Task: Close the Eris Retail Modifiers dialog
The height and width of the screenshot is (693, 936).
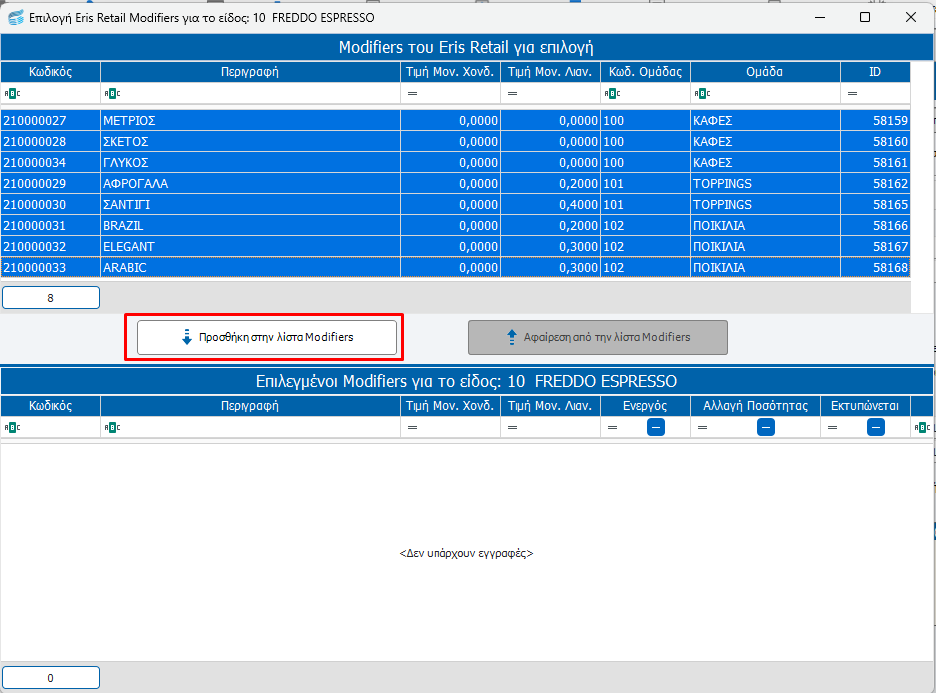Action: (x=910, y=17)
